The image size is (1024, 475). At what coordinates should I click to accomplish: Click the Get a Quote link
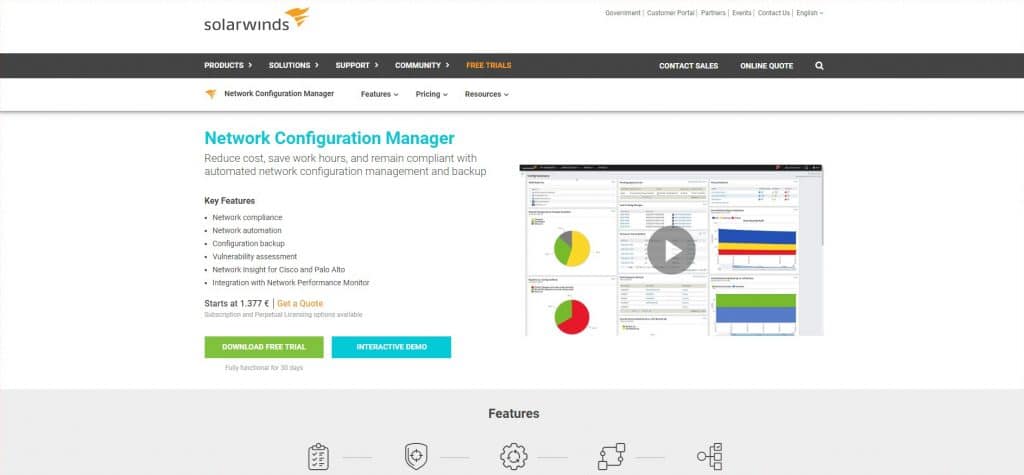pyautogui.click(x=300, y=303)
